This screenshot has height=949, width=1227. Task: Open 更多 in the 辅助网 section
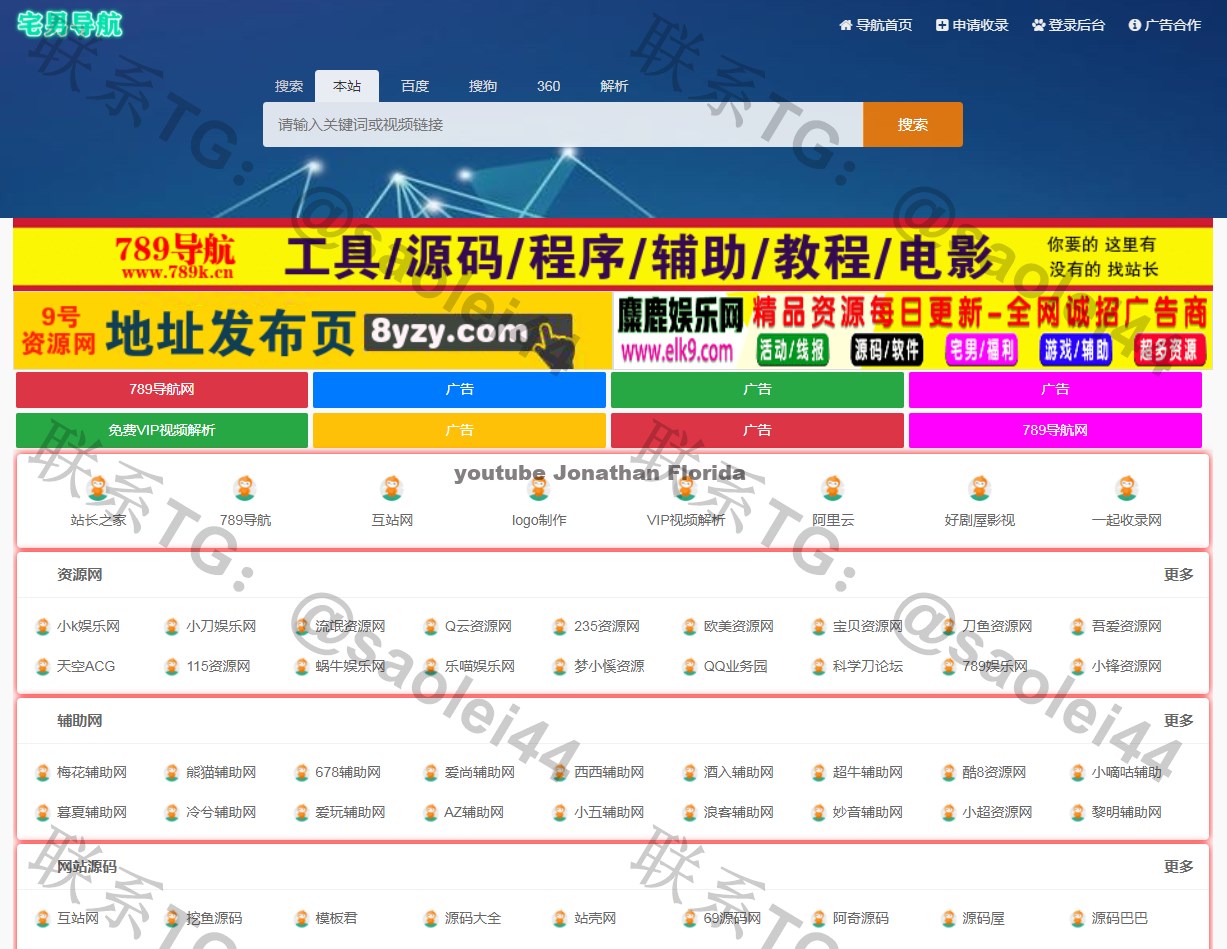[x=1179, y=721]
